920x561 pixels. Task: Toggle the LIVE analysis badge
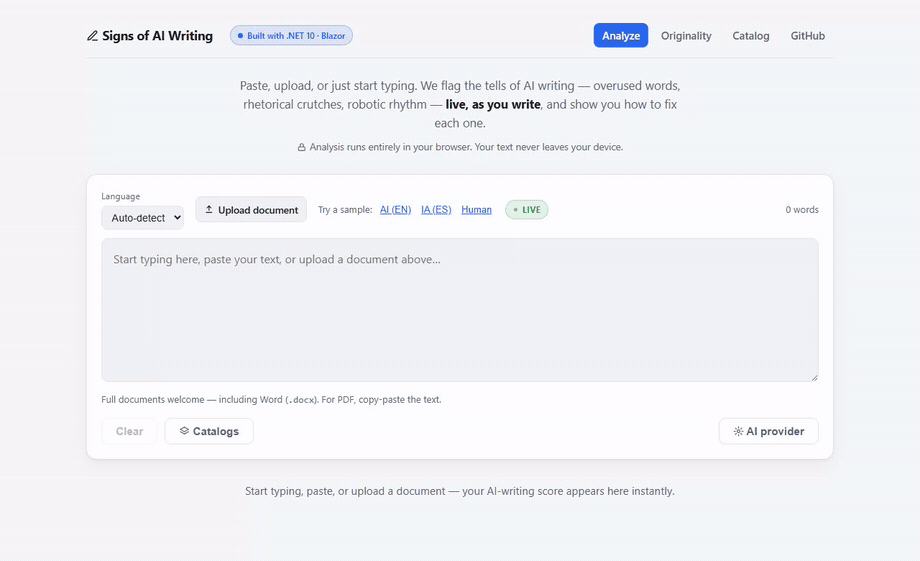coord(527,209)
